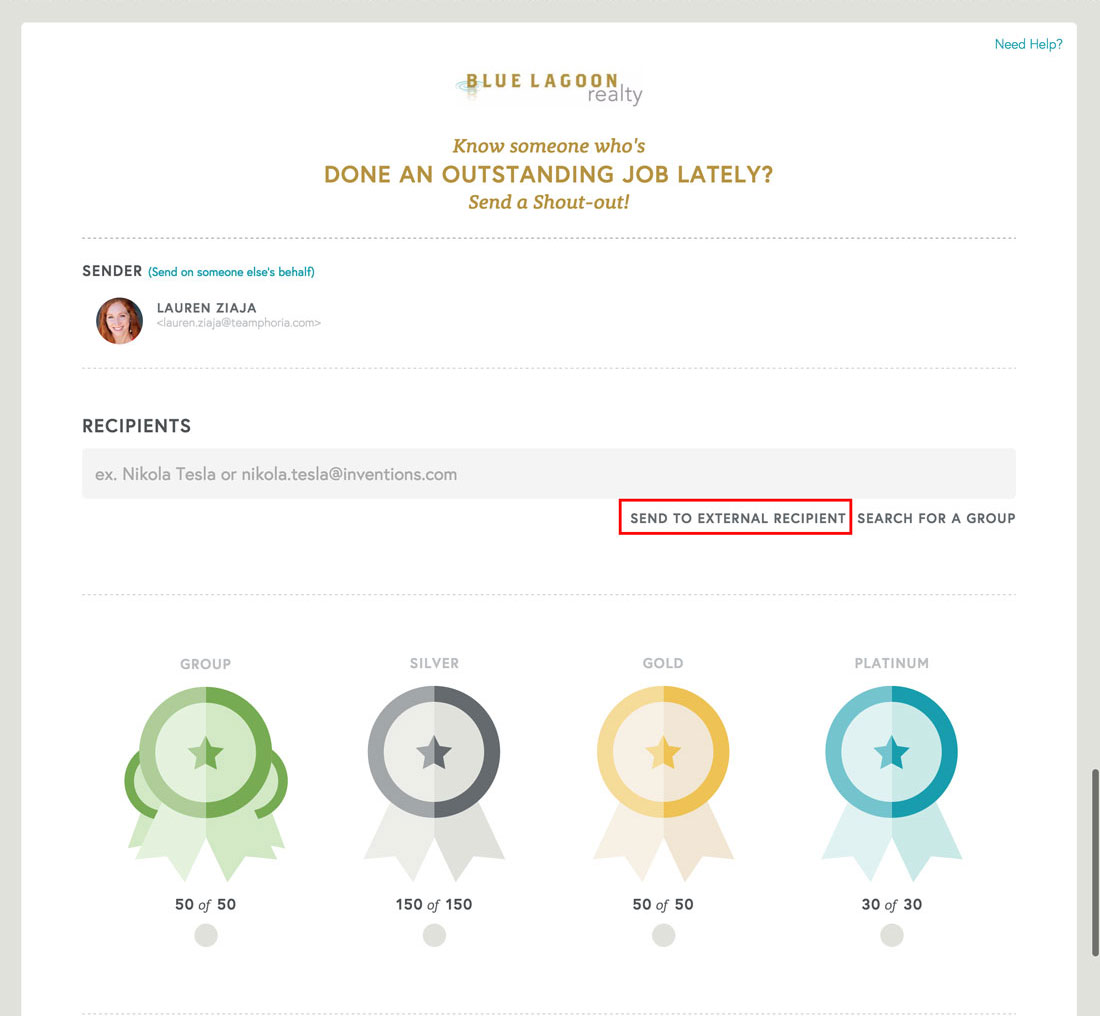Select the Gold ribbon badge
This screenshot has width=1100, height=1016.
[x=663, y=768]
